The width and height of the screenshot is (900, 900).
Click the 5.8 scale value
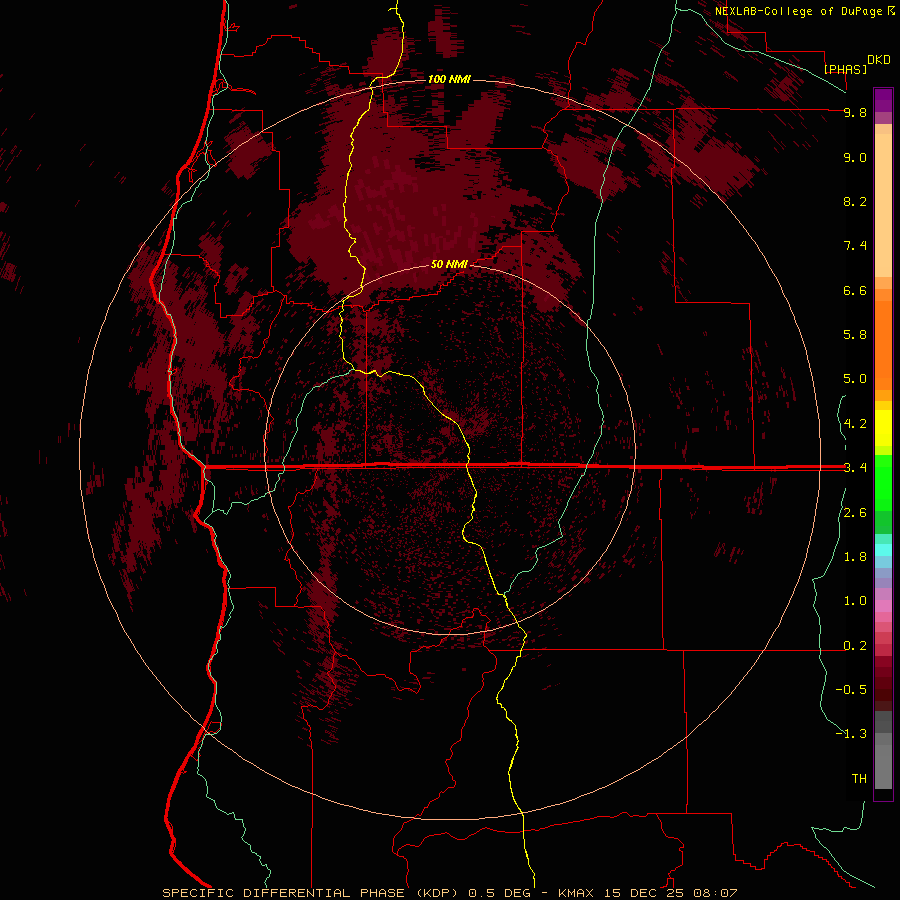[x=855, y=335]
